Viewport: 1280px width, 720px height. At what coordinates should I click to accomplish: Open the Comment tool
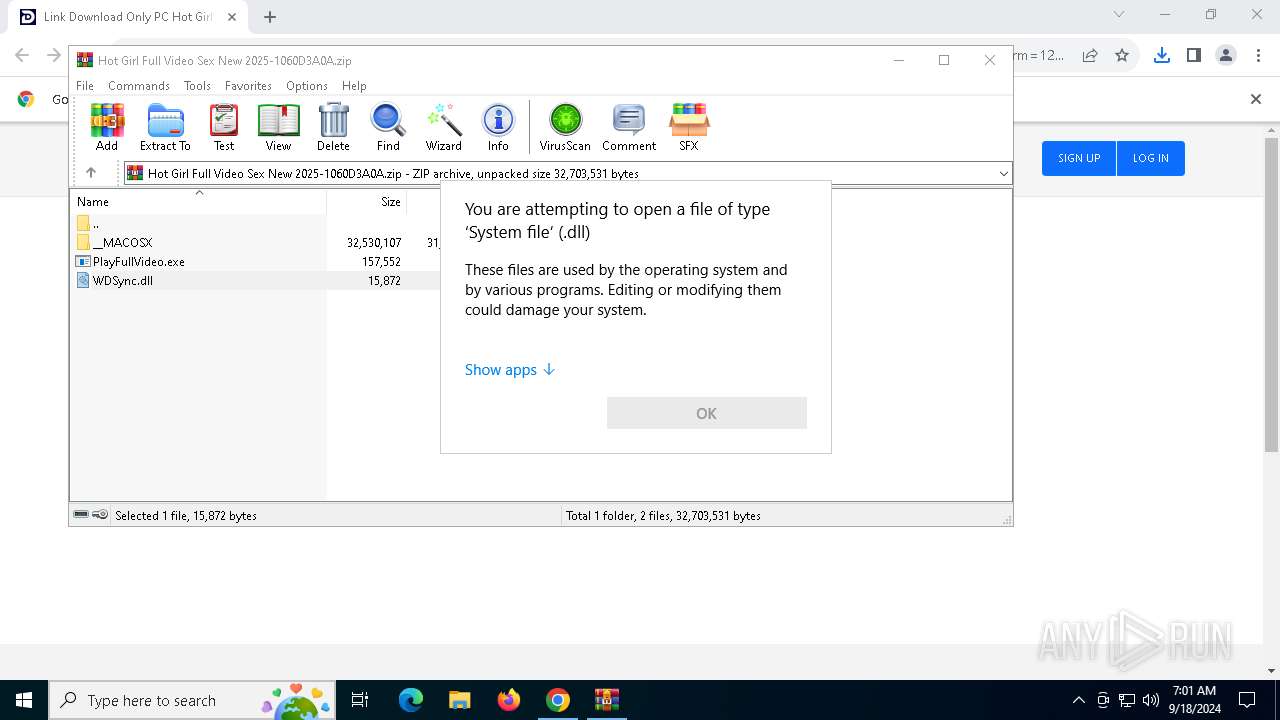629,127
